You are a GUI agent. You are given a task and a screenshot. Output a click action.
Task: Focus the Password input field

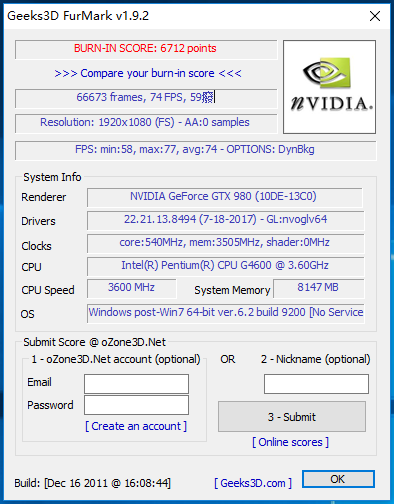136,405
